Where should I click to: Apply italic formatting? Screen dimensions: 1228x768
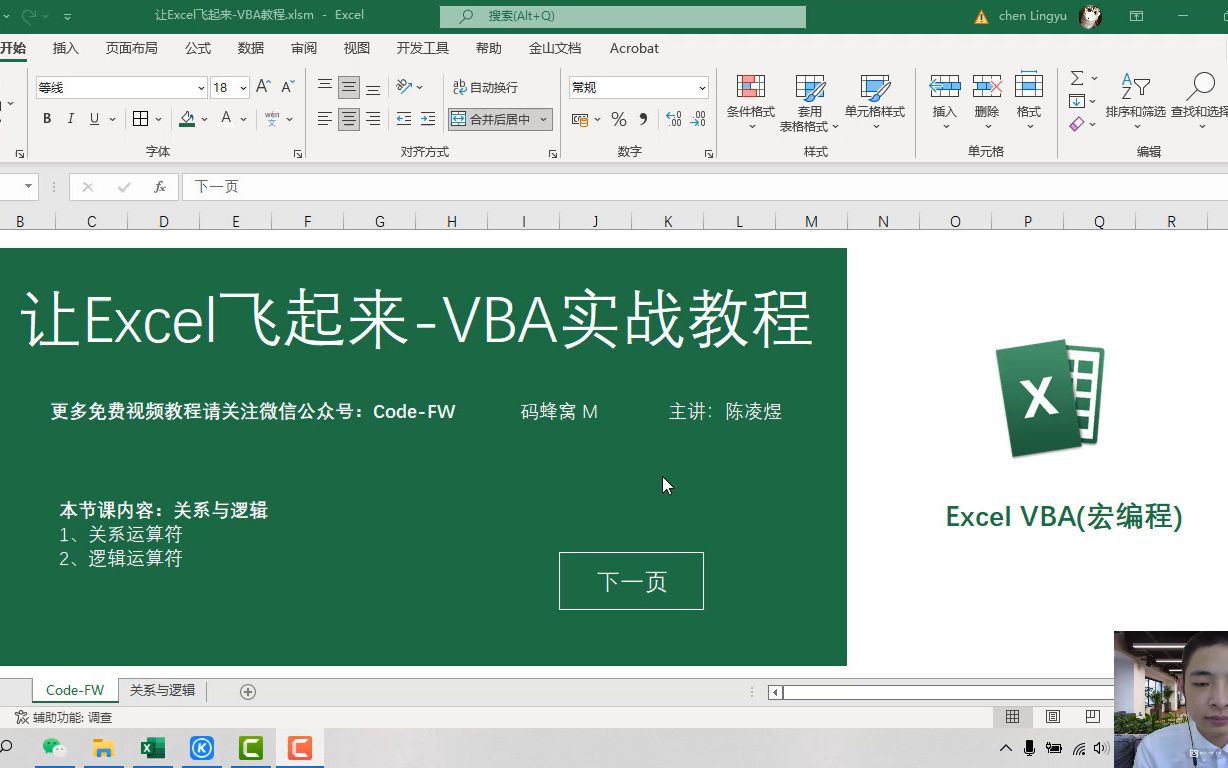click(68, 118)
